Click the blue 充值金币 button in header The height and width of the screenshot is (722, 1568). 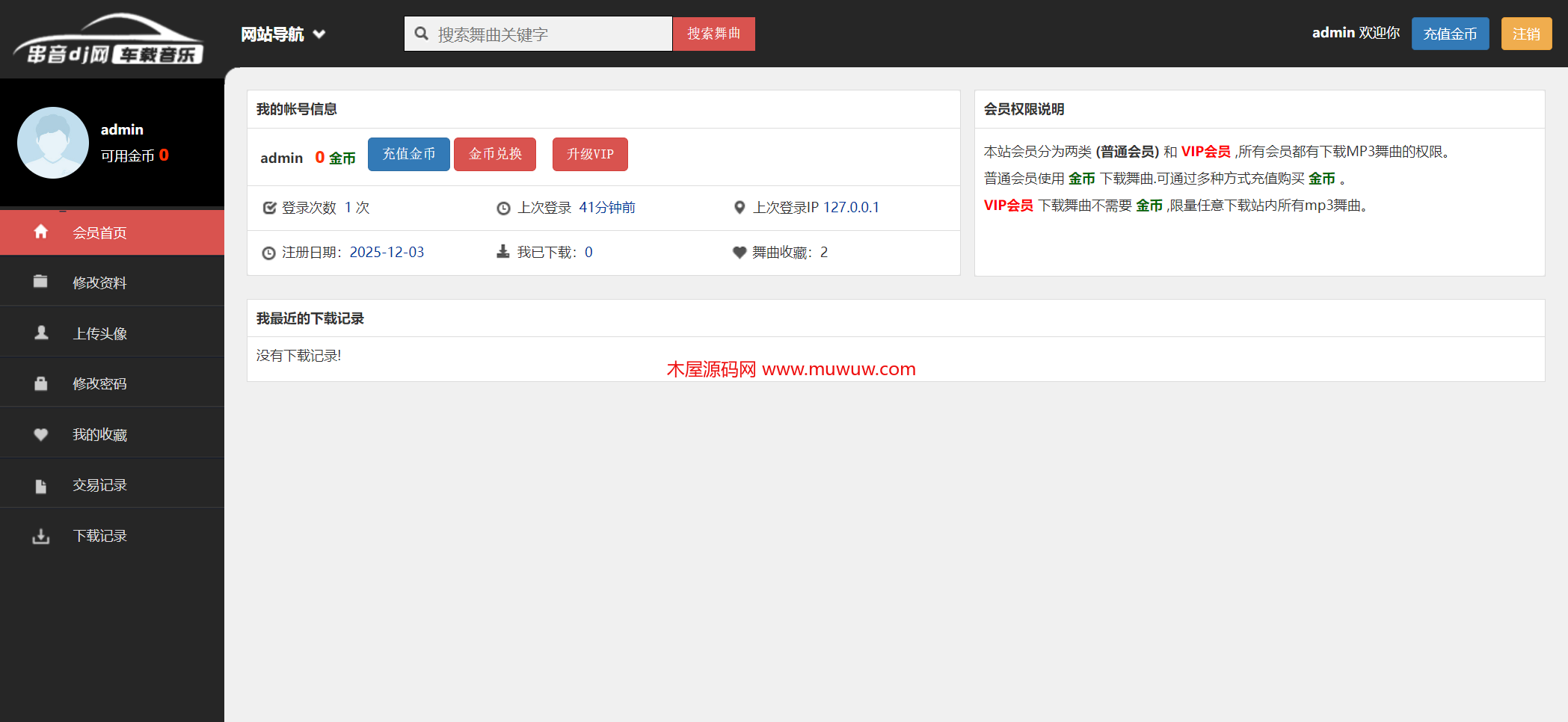tap(1449, 34)
